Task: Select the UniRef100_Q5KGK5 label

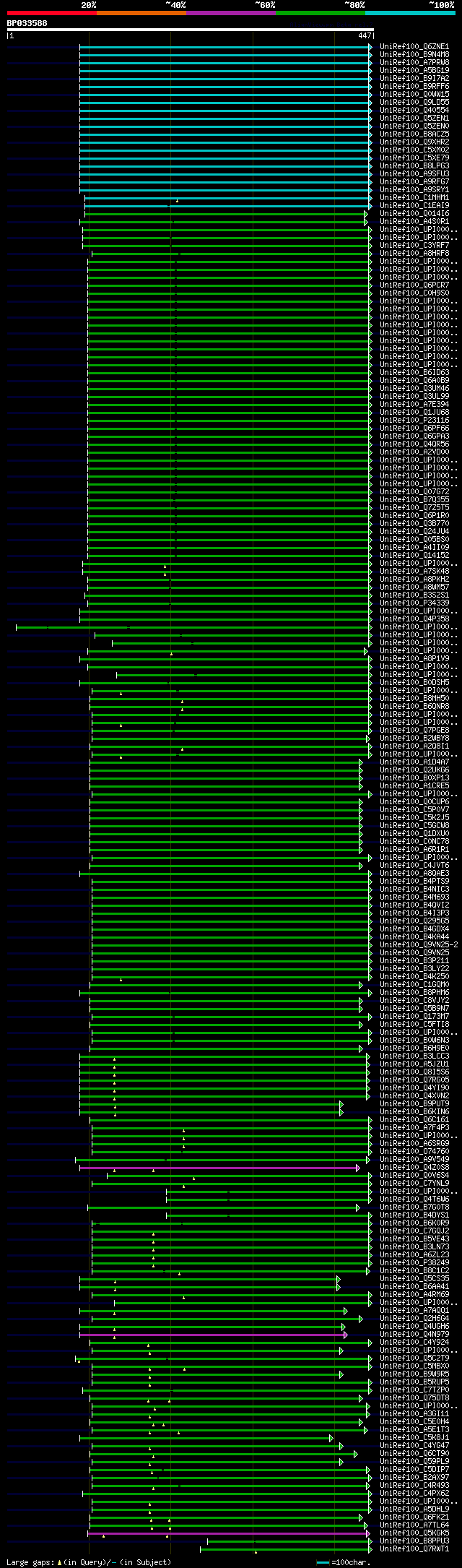Action: click(x=414, y=1533)
